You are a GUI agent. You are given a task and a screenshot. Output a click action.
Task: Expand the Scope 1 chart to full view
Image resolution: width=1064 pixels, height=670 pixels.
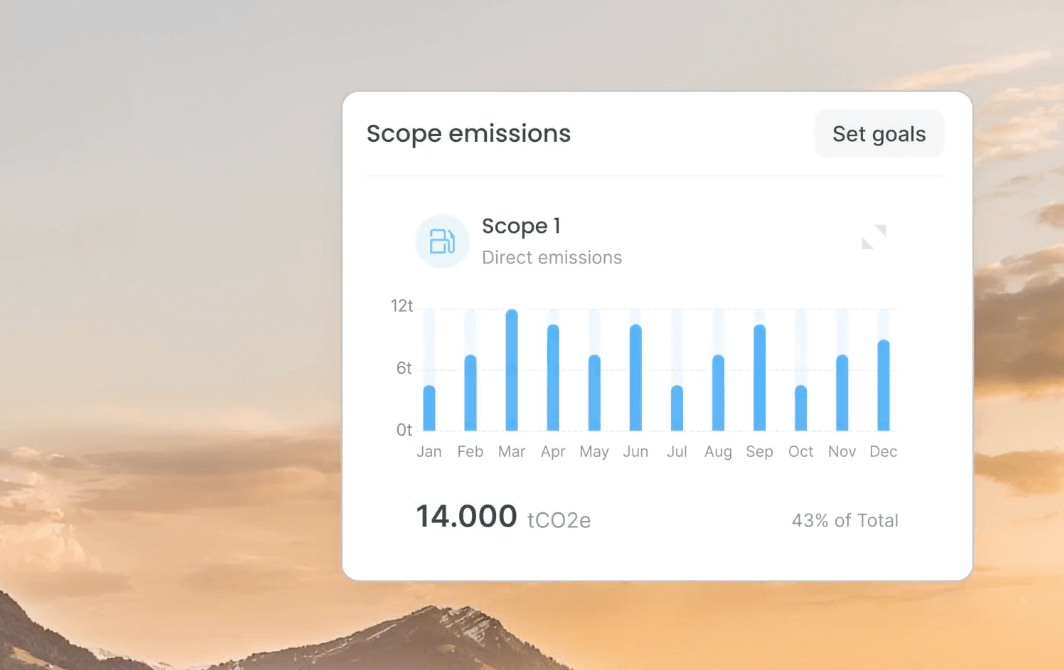[874, 237]
